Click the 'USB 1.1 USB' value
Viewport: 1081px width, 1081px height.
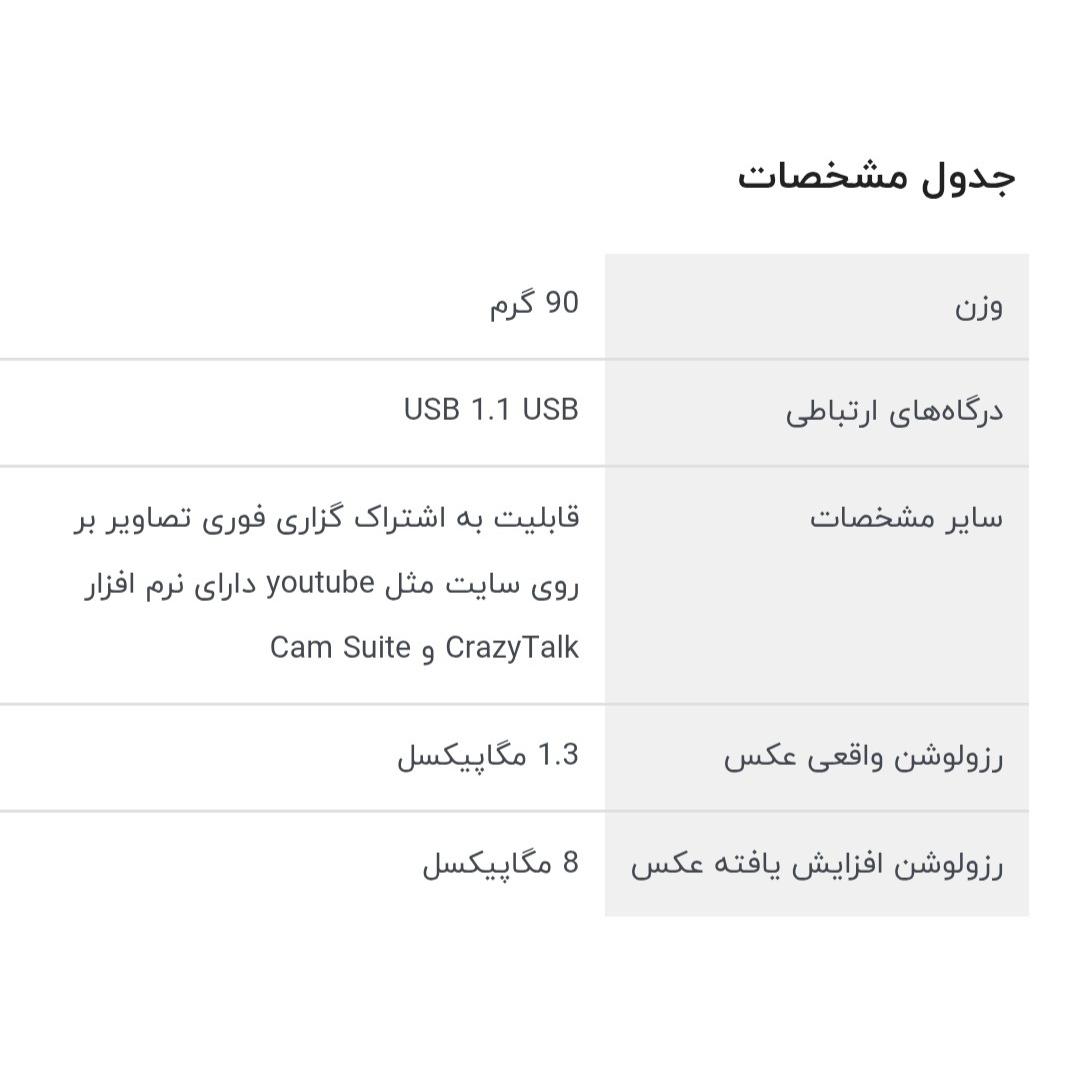[x=491, y=410]
